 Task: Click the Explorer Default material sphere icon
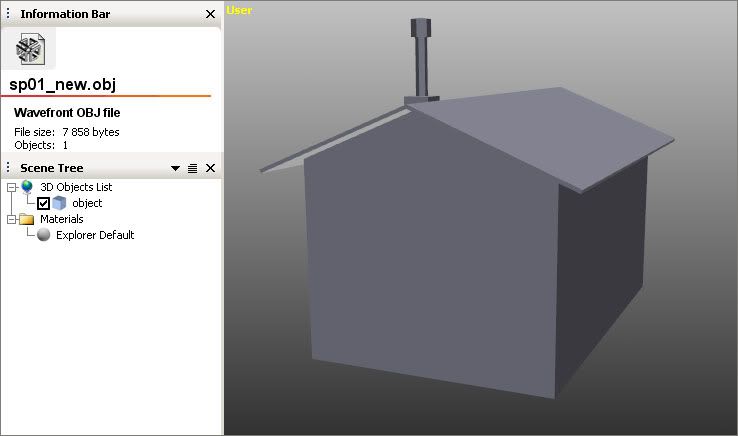tap(43, 235)
